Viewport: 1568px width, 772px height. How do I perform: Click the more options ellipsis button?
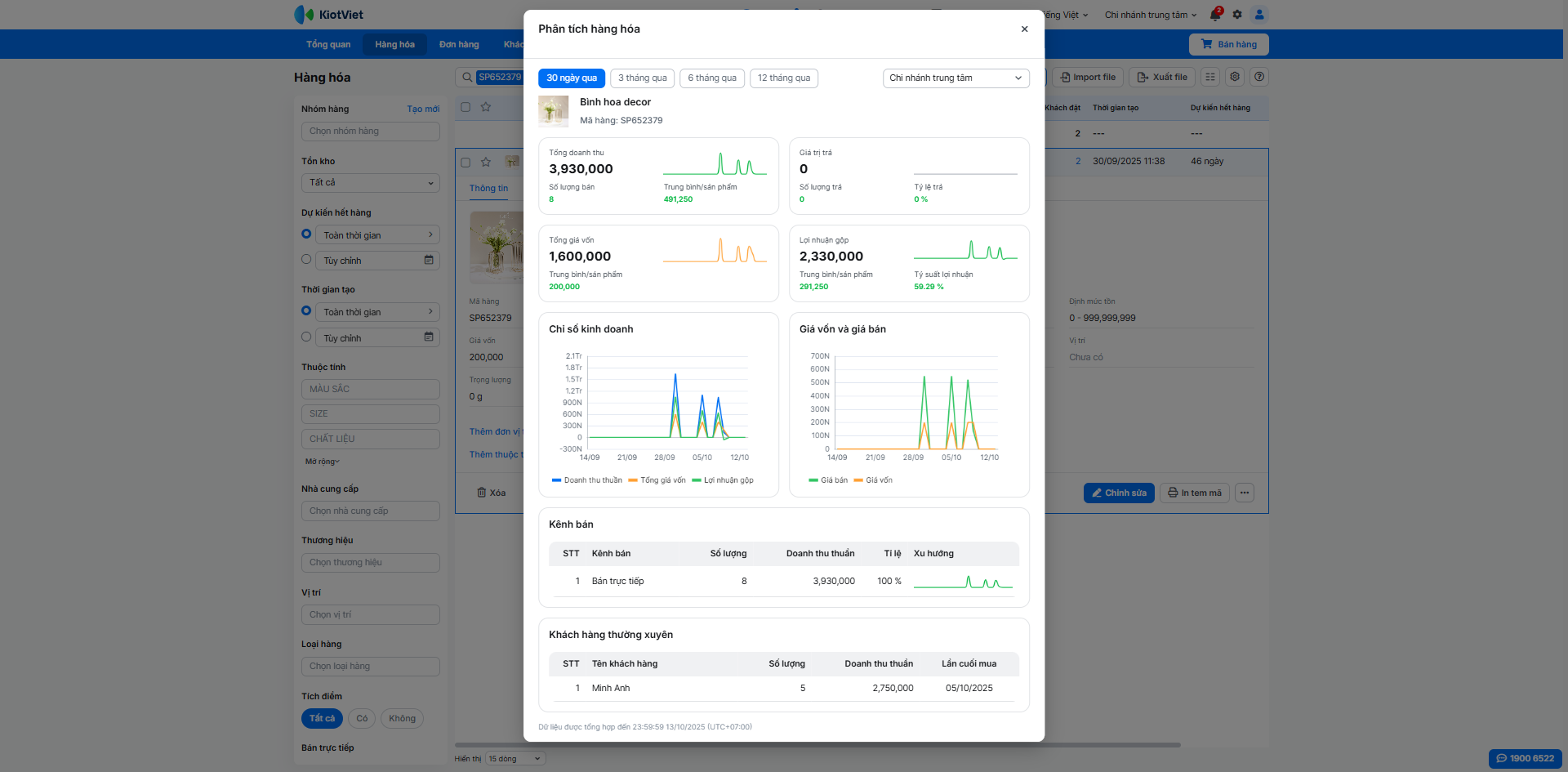pyautogui.click(x=1245, y=493)
